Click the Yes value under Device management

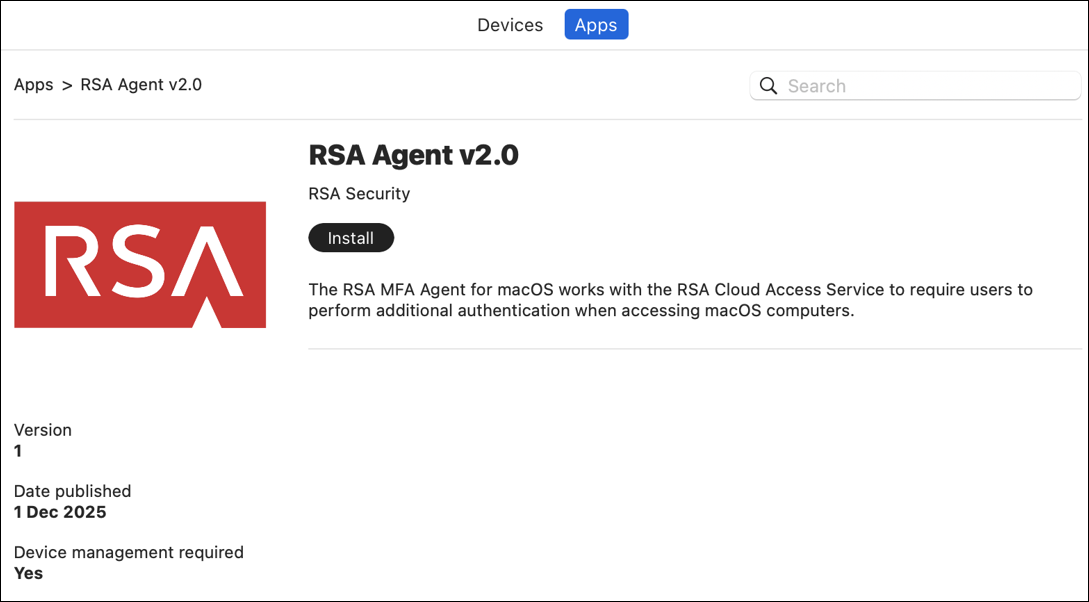point(28,573)
